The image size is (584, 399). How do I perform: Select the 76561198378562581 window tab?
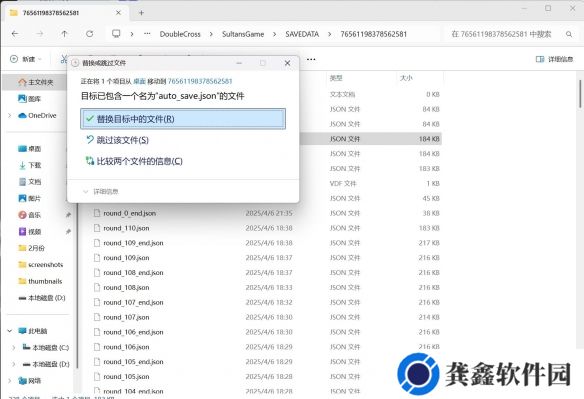pyautogui.click(x=65, y=13)
